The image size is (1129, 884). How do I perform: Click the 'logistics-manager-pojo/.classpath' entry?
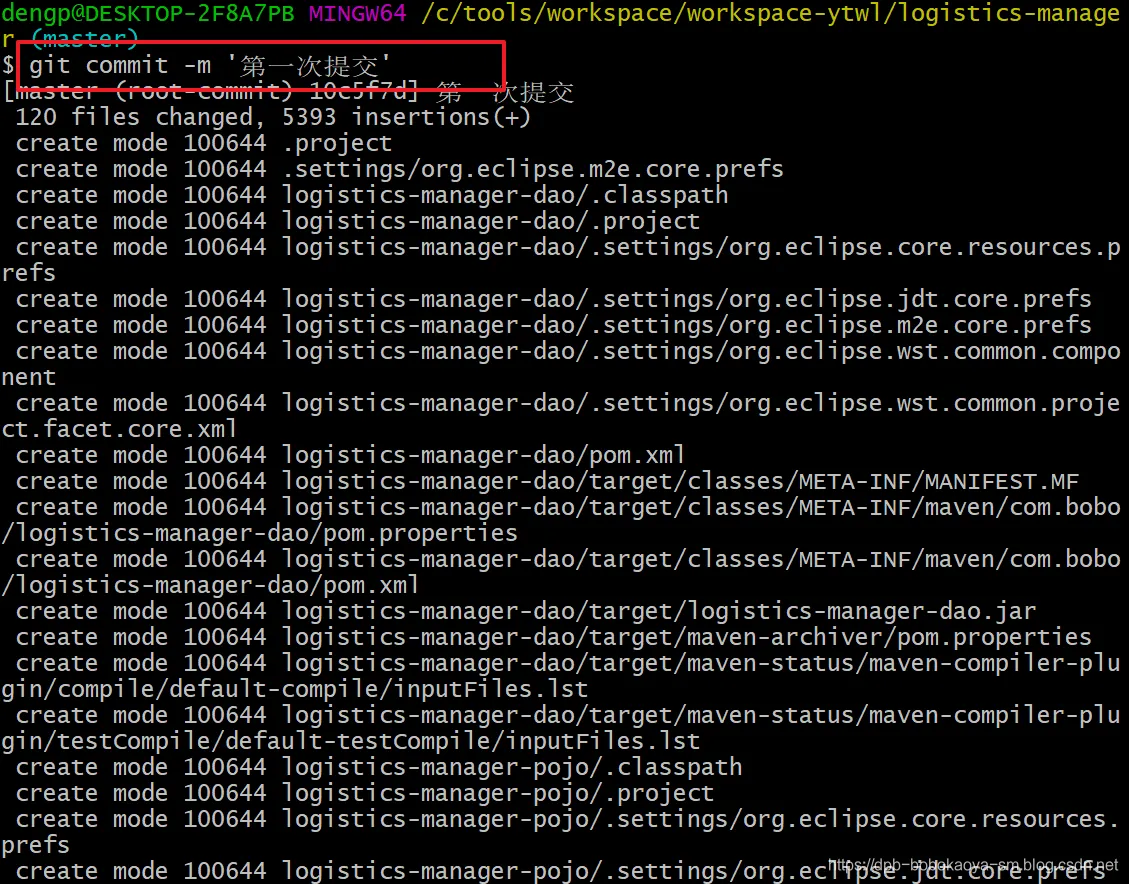point(512,767)
